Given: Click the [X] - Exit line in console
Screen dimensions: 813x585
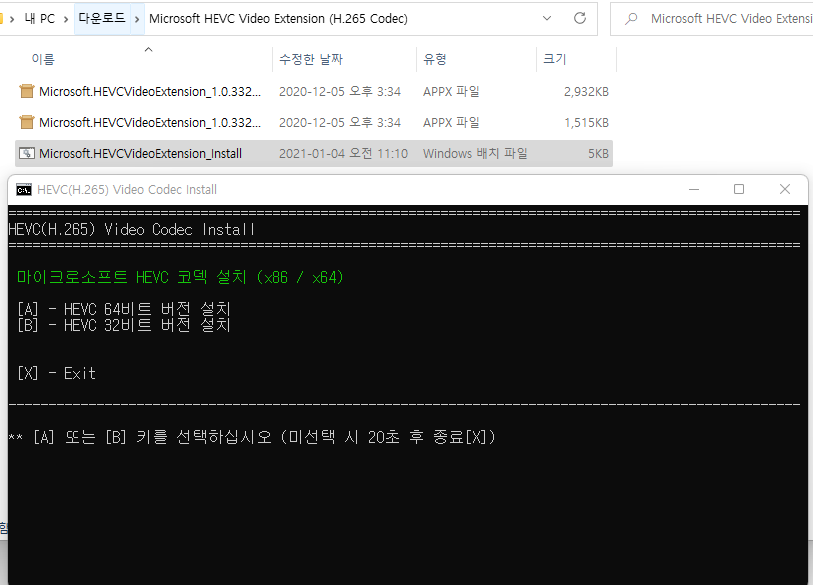Looking at the screenshot, I should (x=57, y=373).
